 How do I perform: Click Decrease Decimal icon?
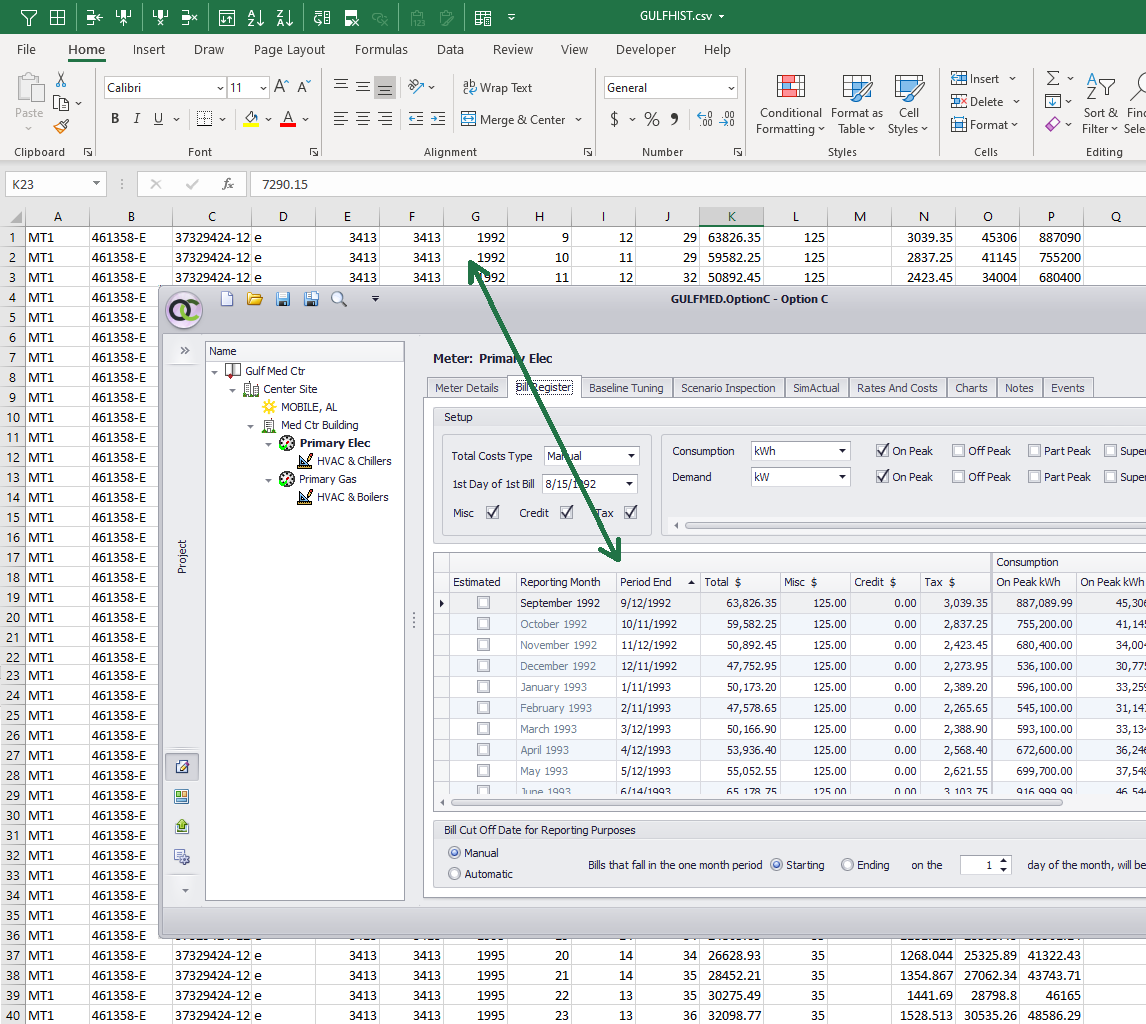[727, 119]
